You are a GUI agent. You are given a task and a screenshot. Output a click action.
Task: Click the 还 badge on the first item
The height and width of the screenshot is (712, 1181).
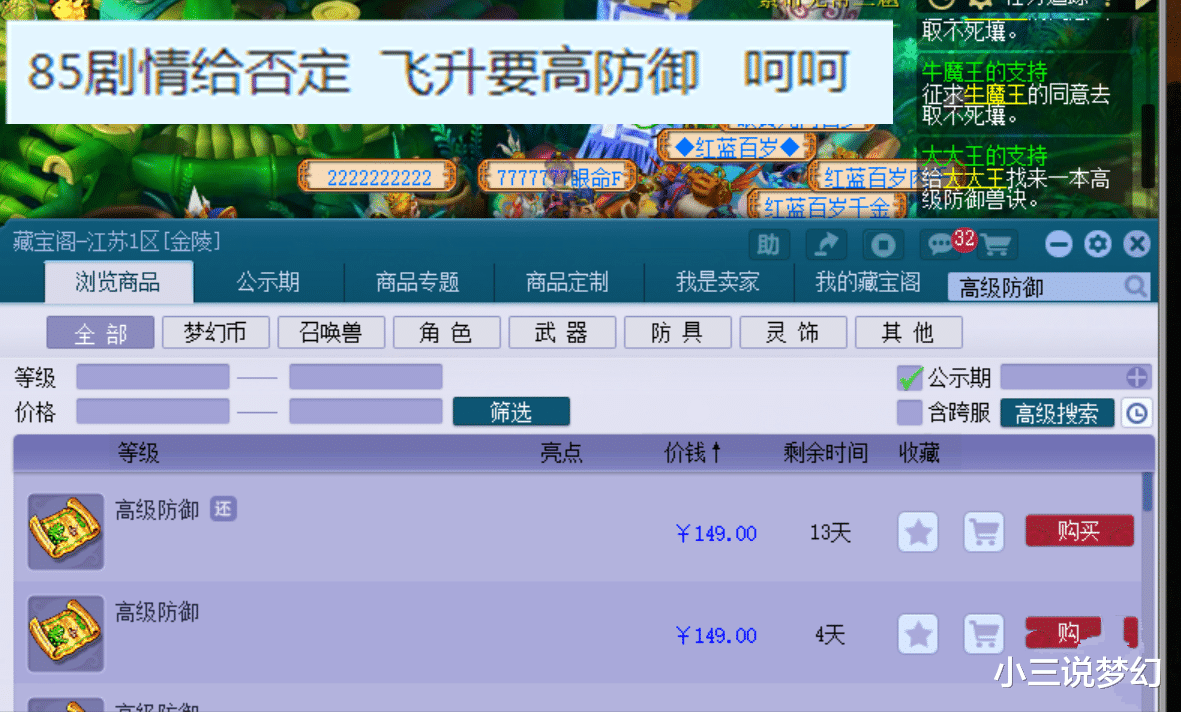[223, 509]
